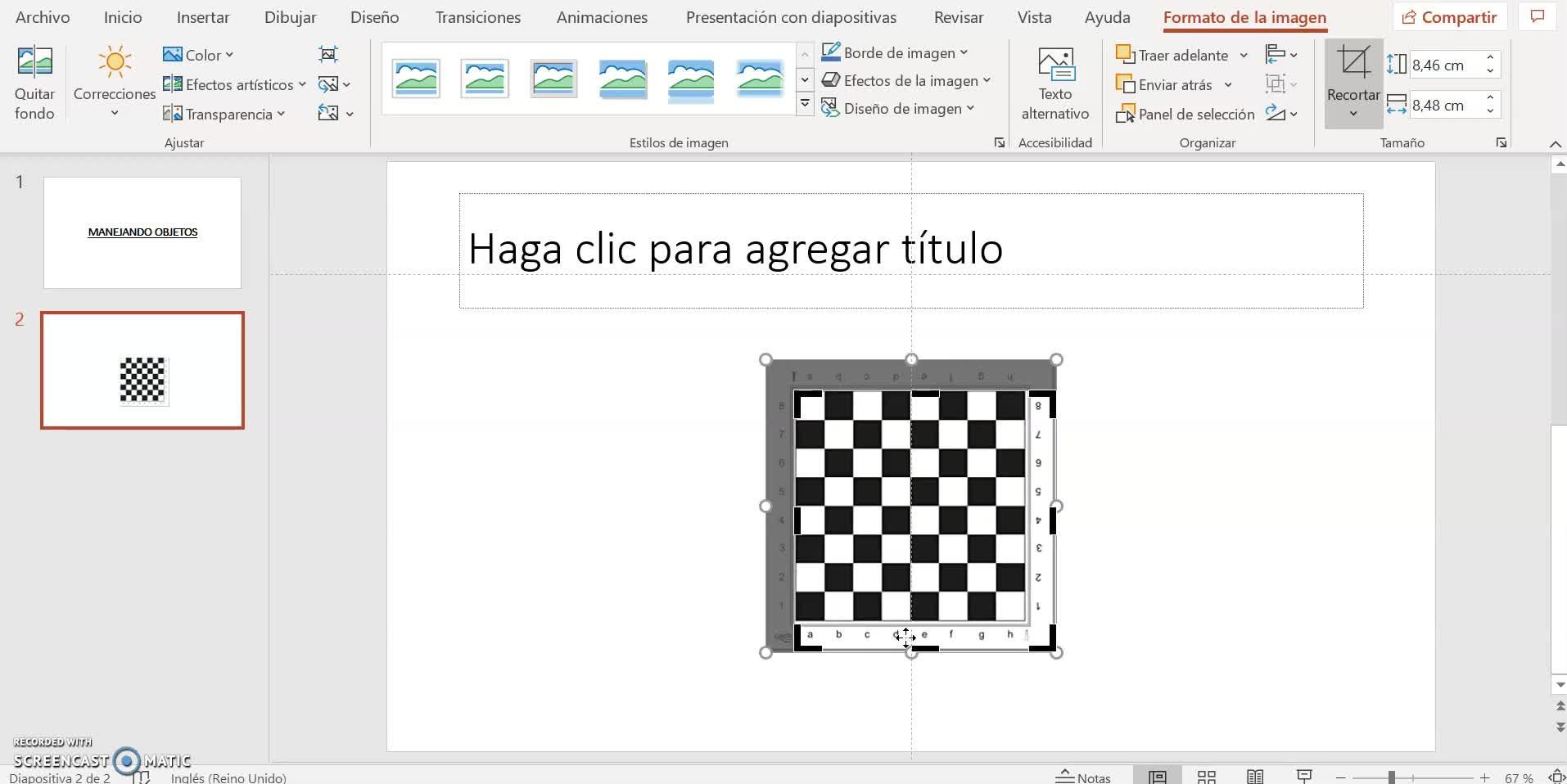
Task: Click the title placeholder Haga clic para agregar título
Action: pos(911,250)
